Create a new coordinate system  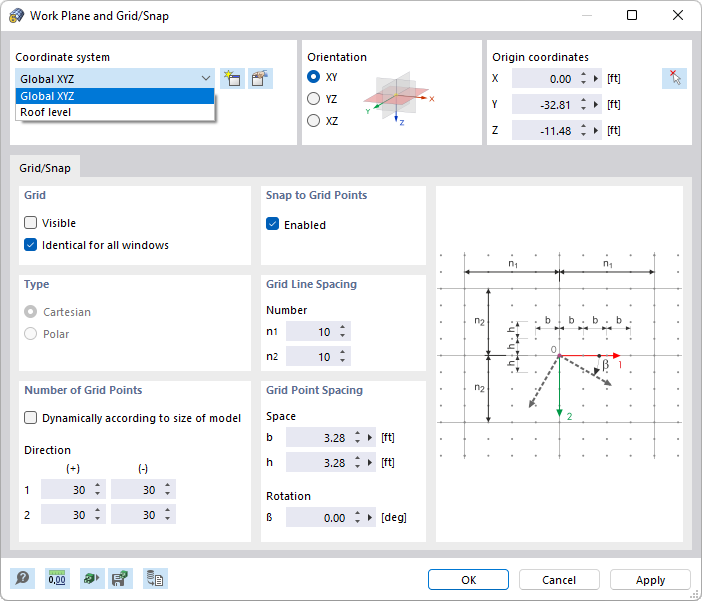(232, 78)
